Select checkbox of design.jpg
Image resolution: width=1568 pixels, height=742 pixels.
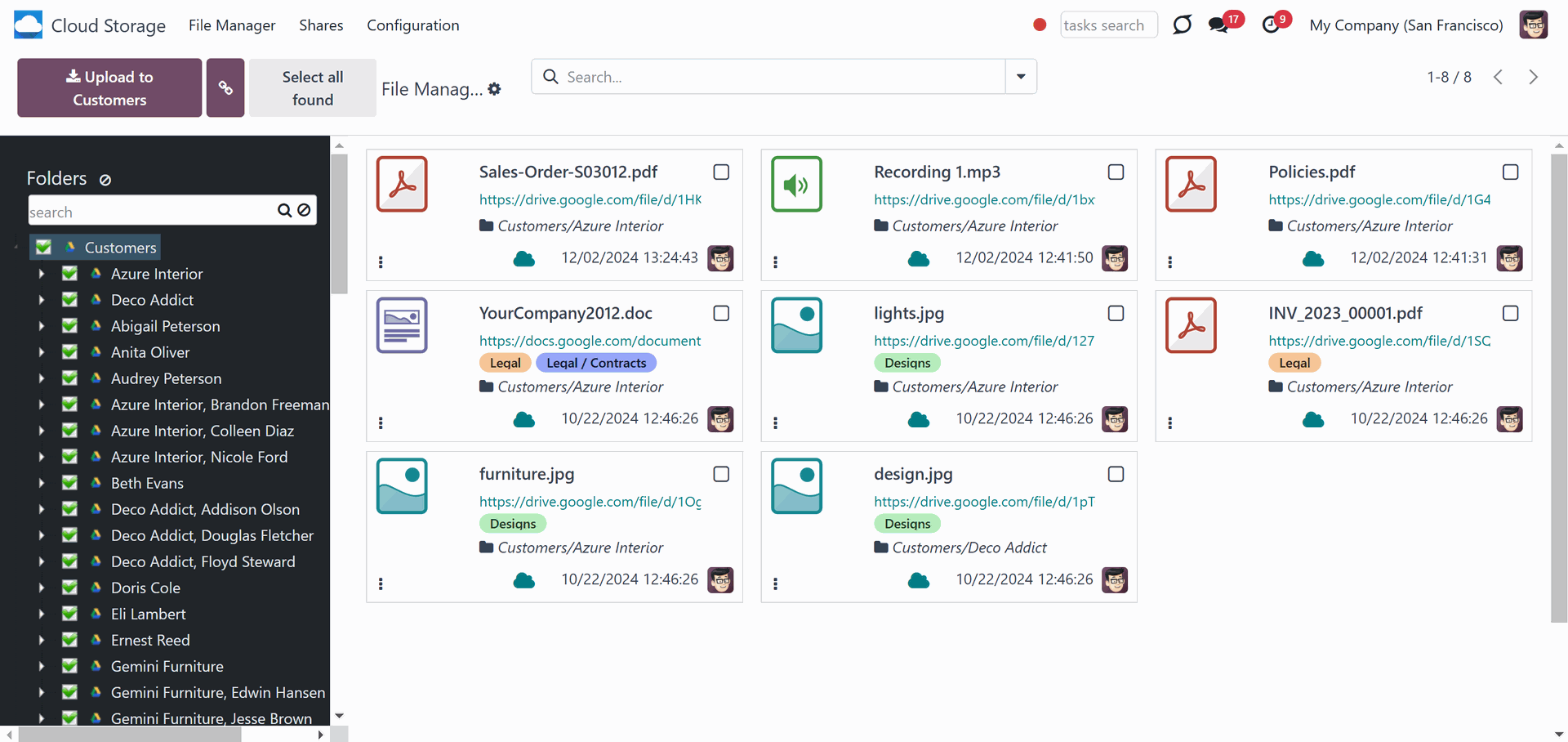coord(1116,475)
